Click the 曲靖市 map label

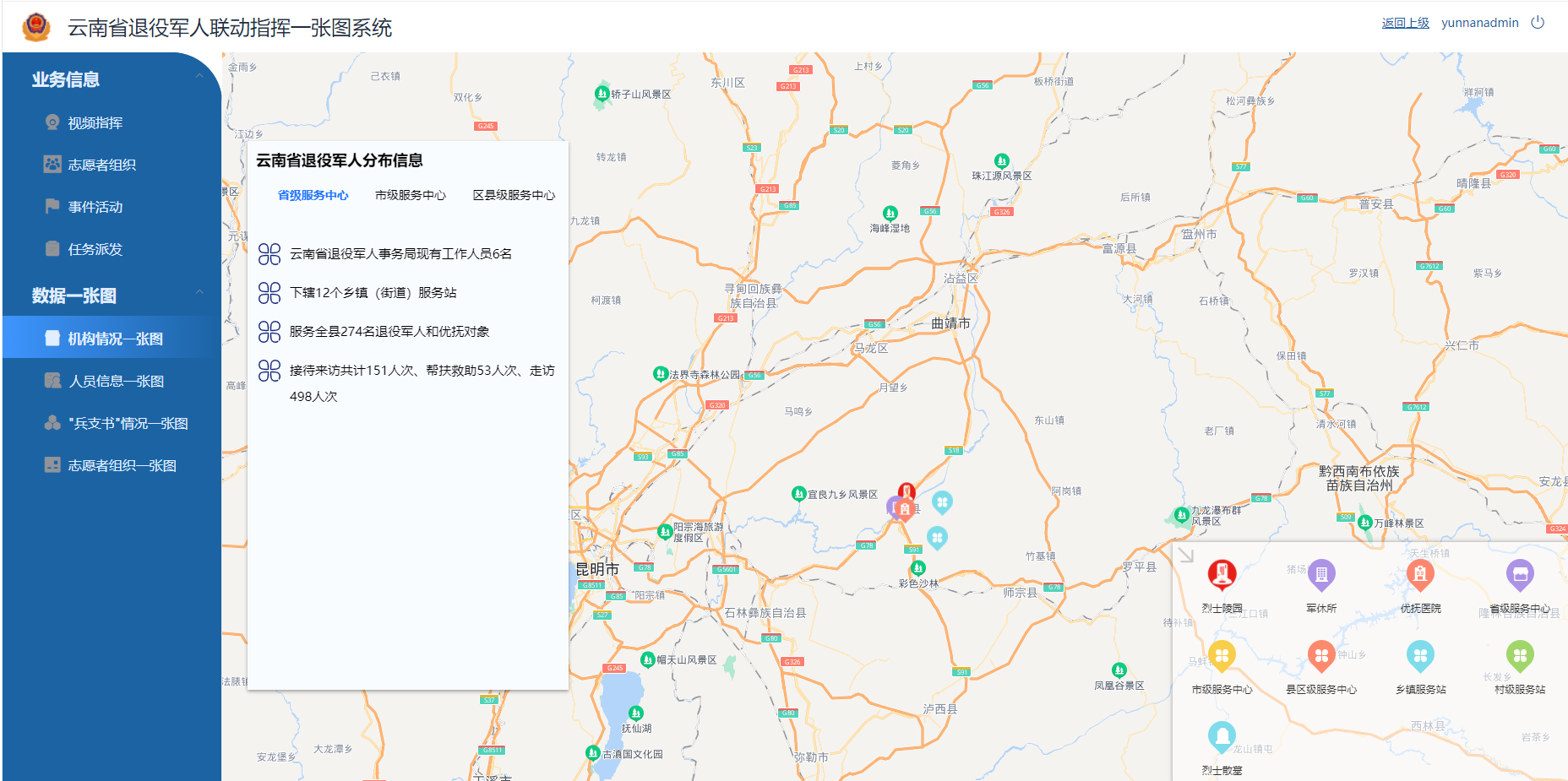pos(950,323)
